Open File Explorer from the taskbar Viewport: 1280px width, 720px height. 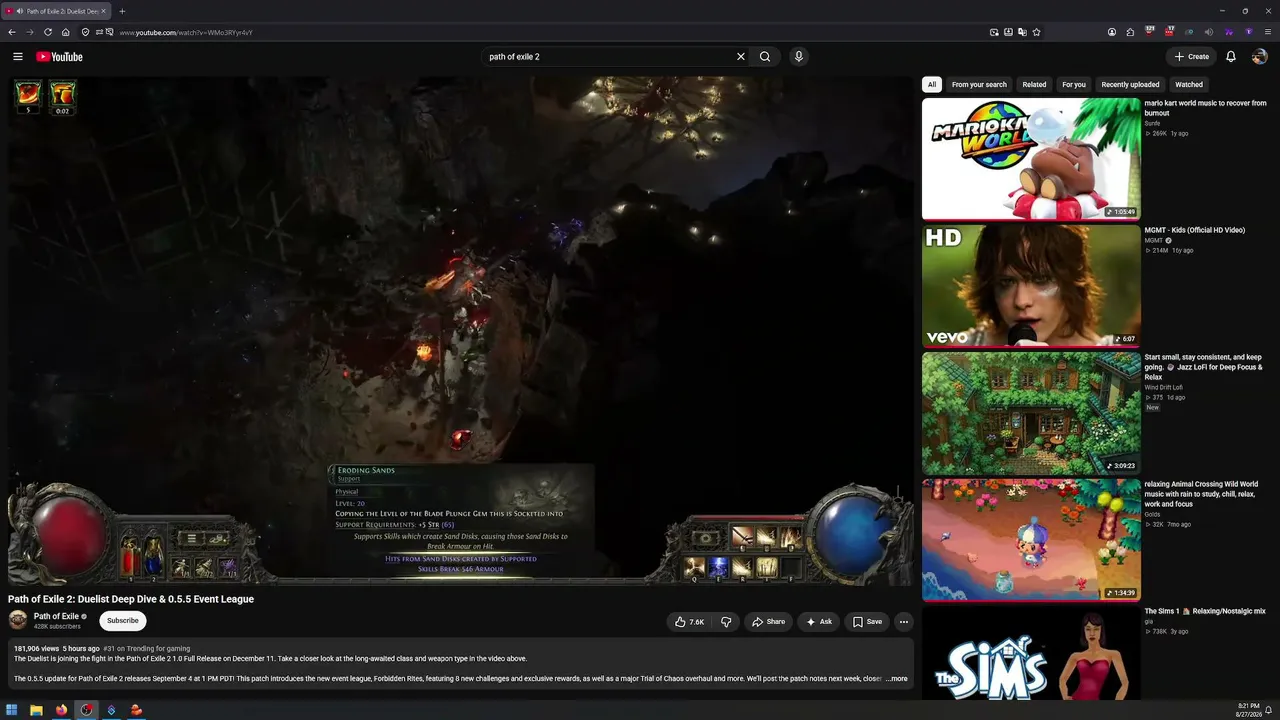coord(37,710)
